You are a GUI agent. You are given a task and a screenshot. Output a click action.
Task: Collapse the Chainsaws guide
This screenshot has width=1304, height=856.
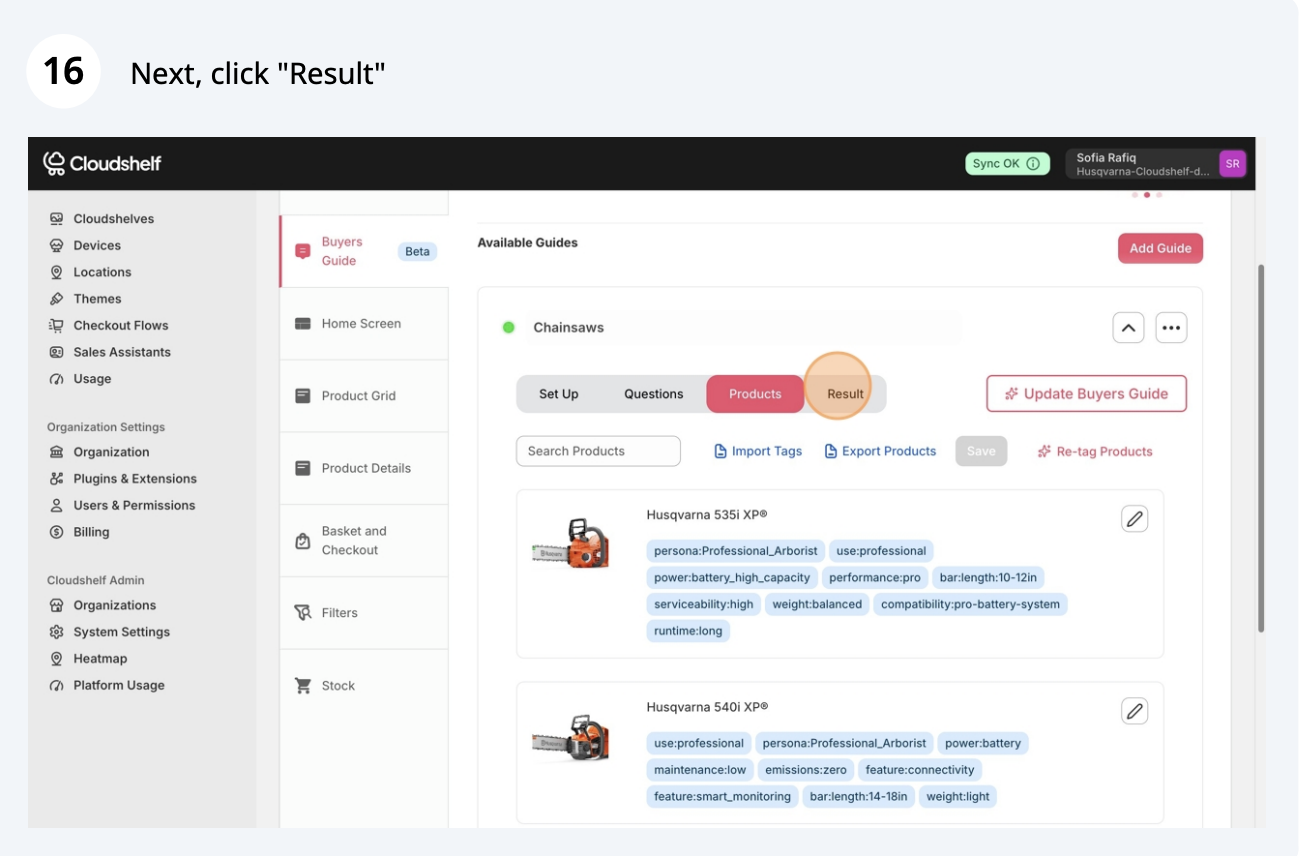tap(1128, 328)
